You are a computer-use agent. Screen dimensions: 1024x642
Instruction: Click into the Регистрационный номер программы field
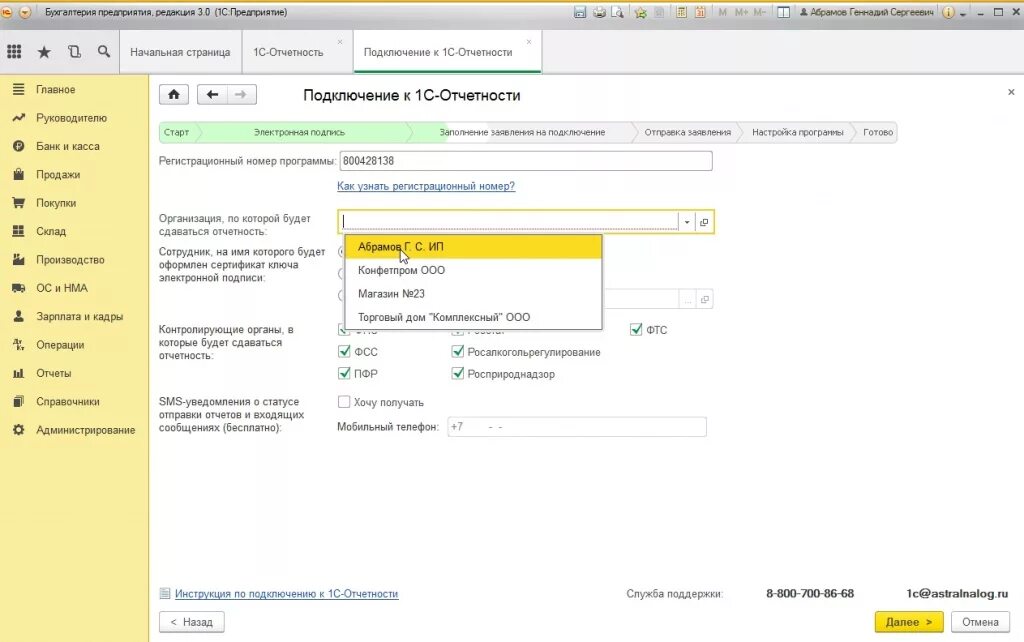point(526,161)
